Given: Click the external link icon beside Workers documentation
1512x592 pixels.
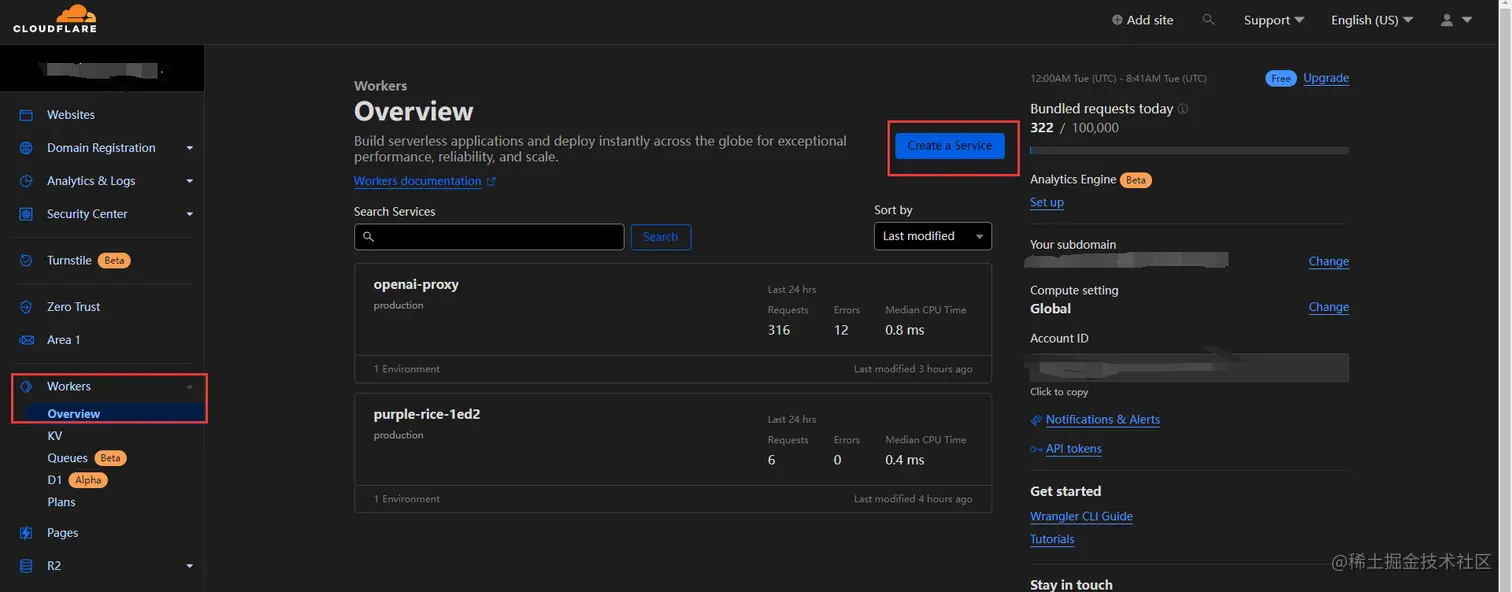Looking at the screenshot, I should pos(491,182).
